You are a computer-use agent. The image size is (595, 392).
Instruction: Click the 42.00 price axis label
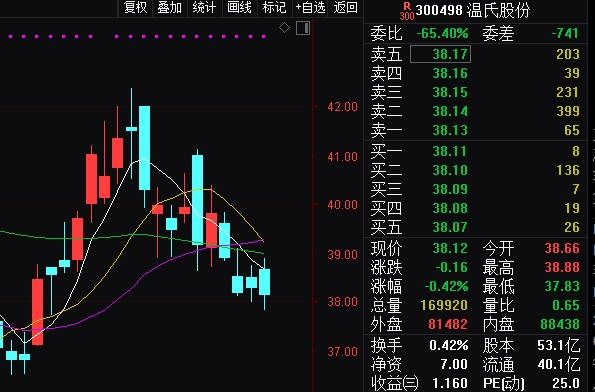pos(342,107)
